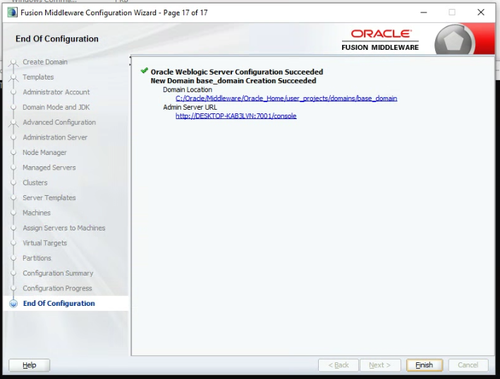Select the Machines step

(x=37, y=213)
